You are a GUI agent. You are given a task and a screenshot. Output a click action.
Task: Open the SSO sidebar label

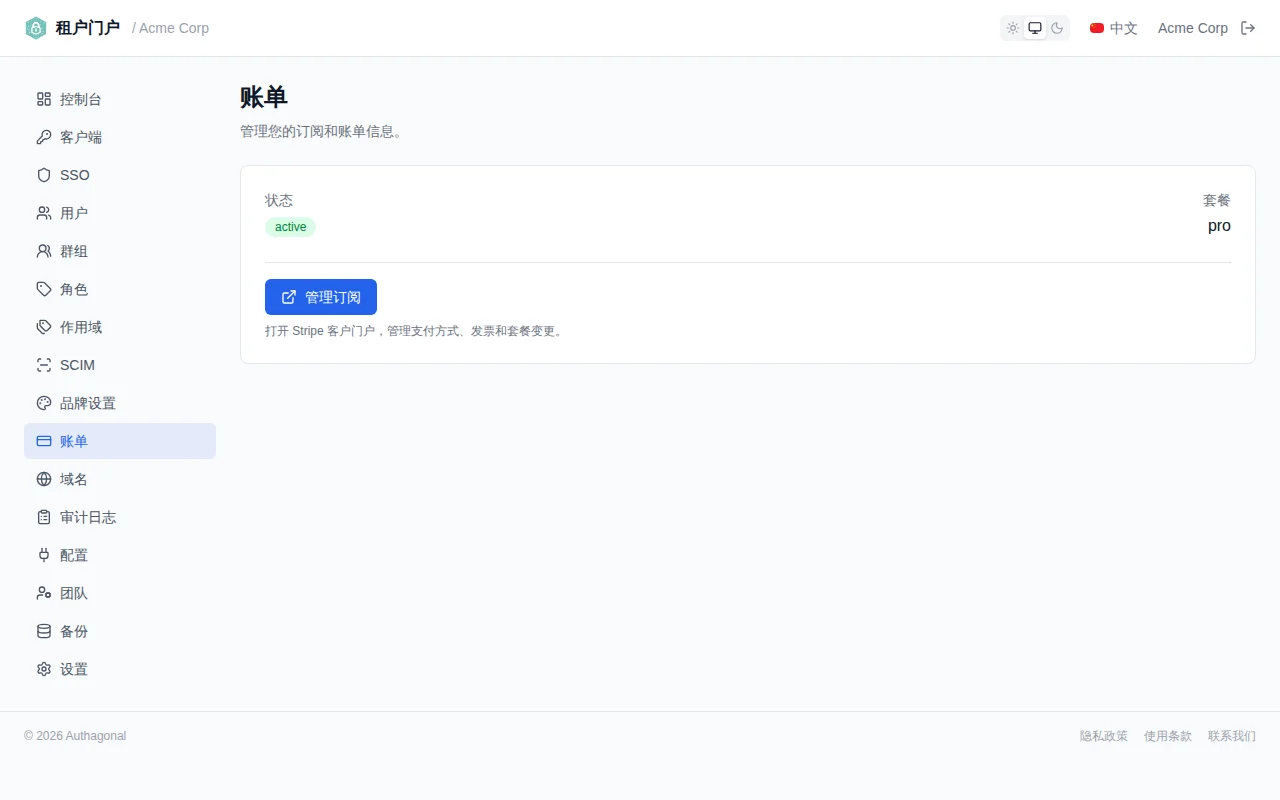tap(75, 175)
